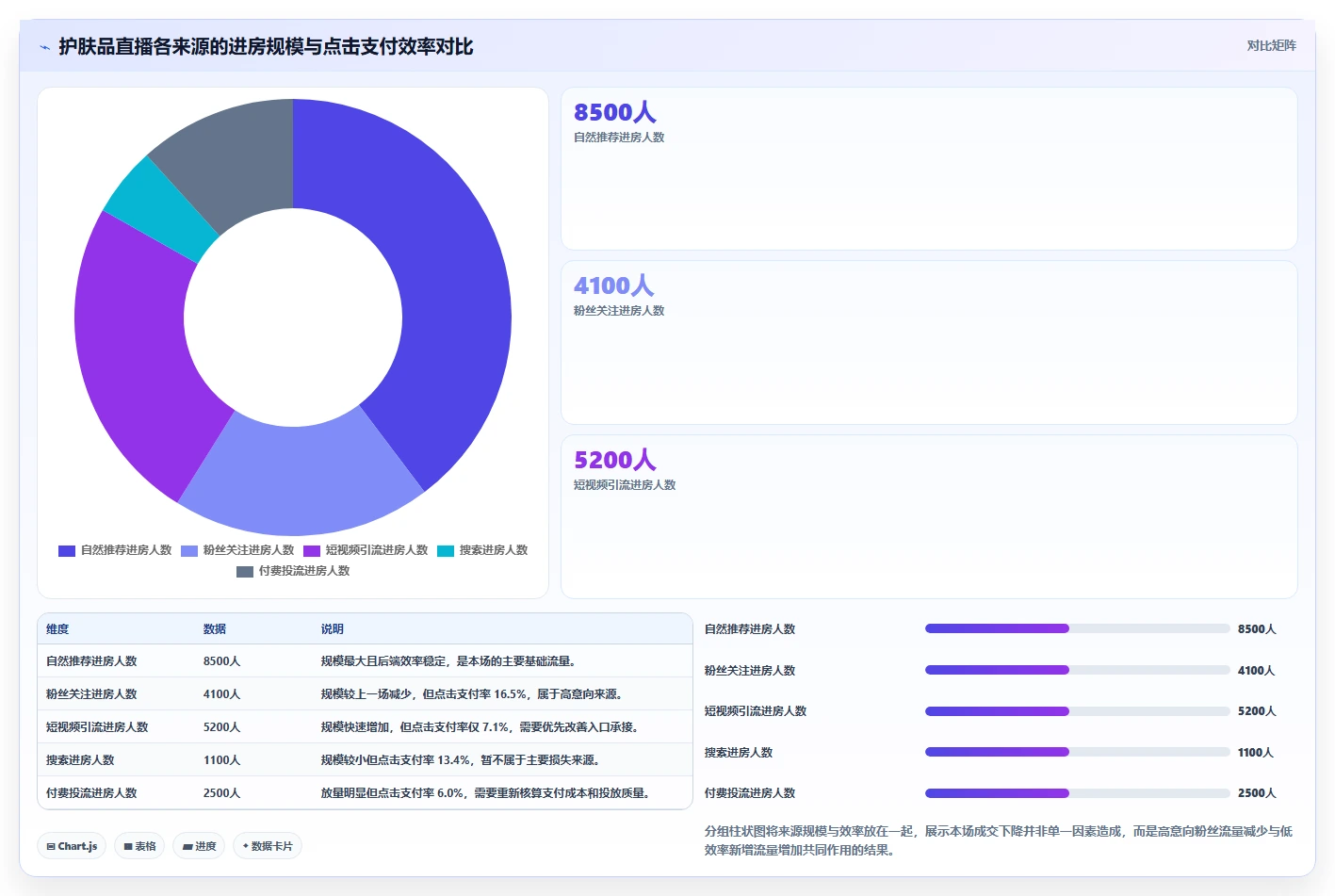The height and width of the screenshot is (896, 1335).
Task: Click the 2500人 value beside the progress bar
Action: tap(1257, 793)
